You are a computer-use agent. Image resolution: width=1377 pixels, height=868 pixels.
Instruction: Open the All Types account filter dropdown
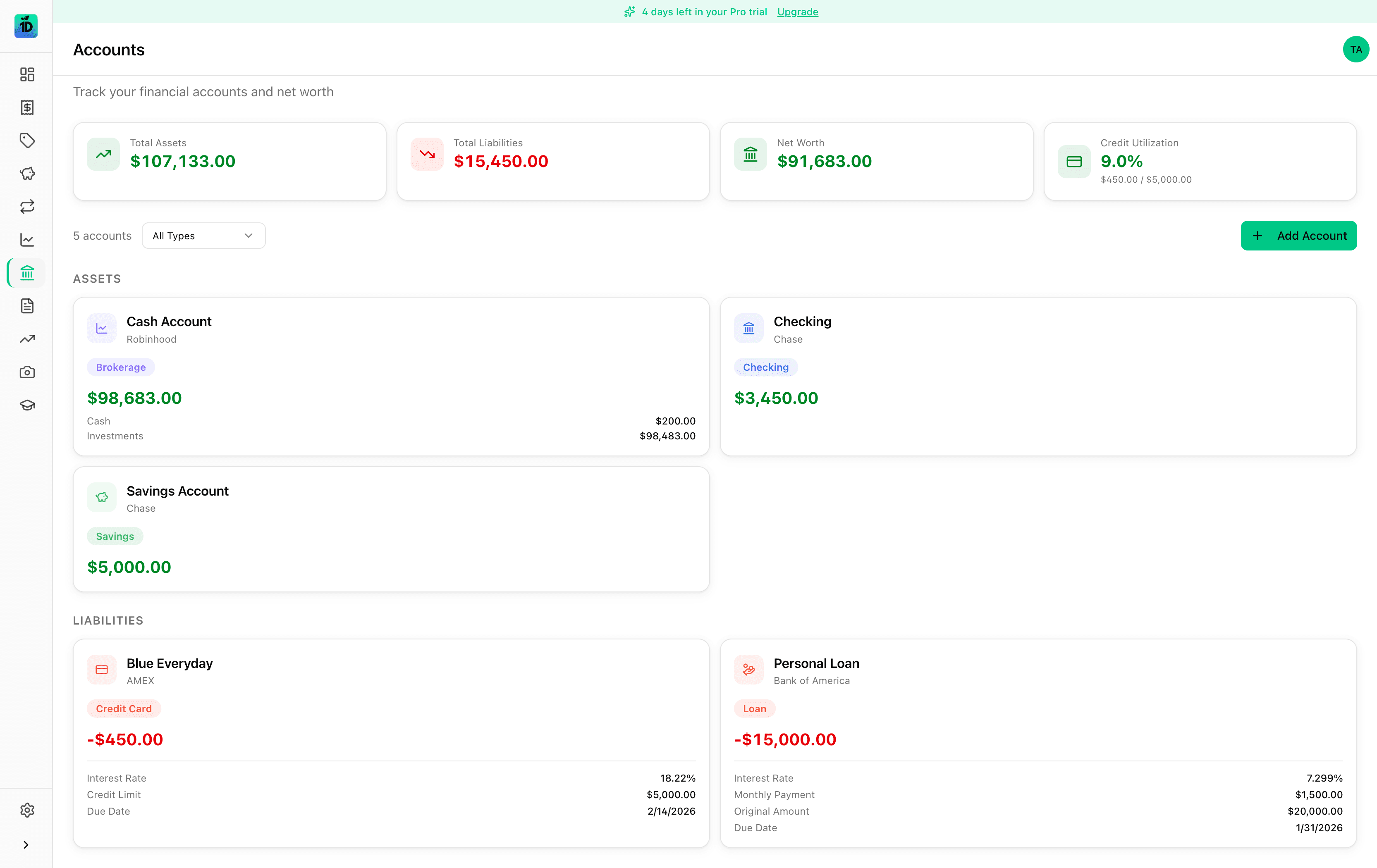click(203, 236)
